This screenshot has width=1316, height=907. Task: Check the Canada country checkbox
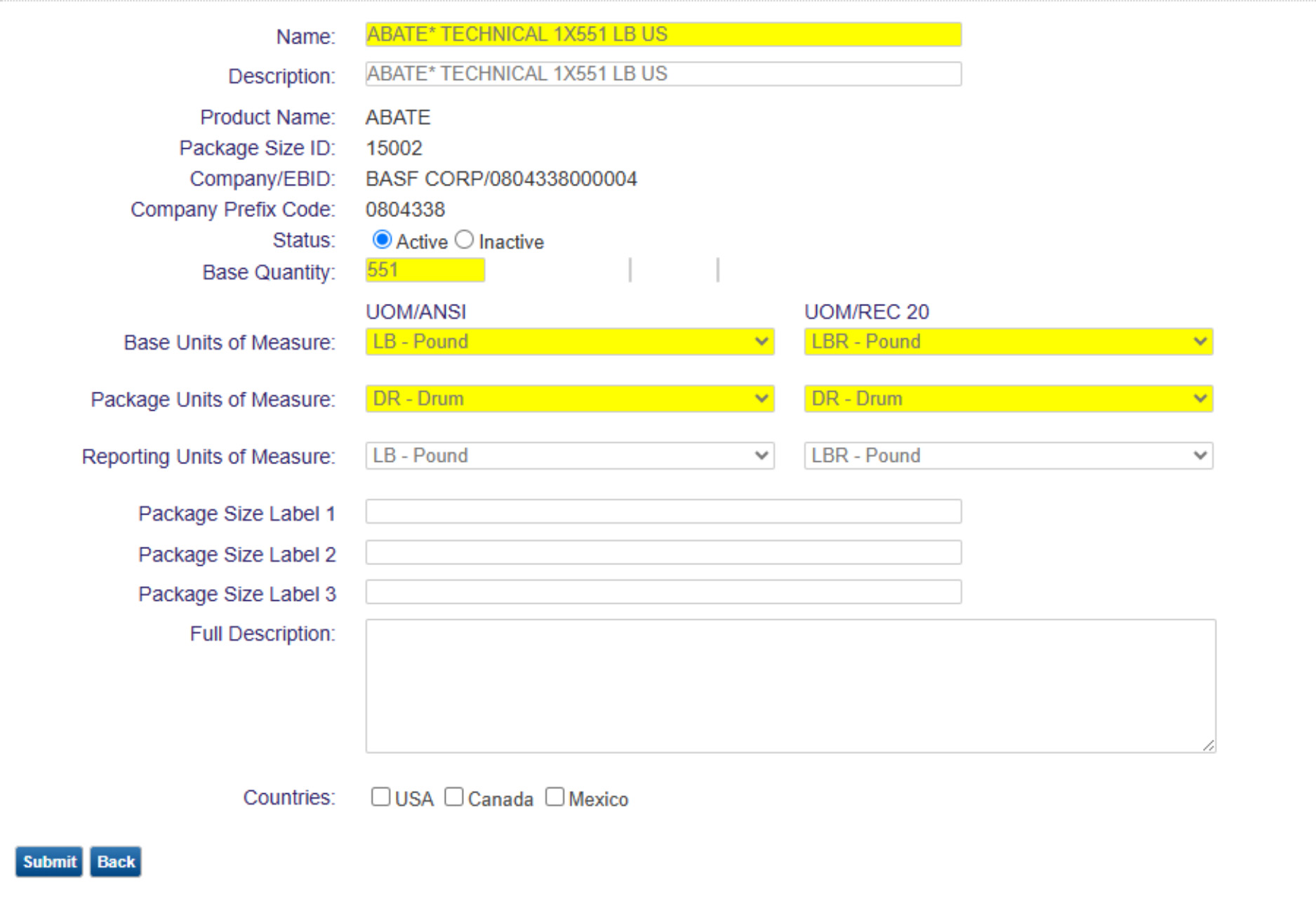[x=453, y=797]
